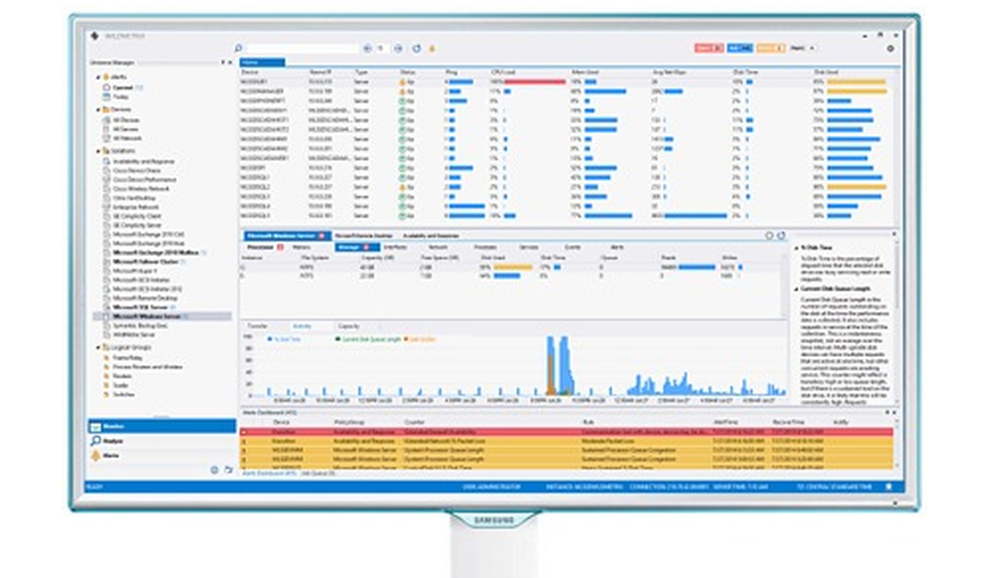Toggle the red critical alerts filter badge
The height and width of the screenshot is (578, 1000).
click(x=709, y=48)
